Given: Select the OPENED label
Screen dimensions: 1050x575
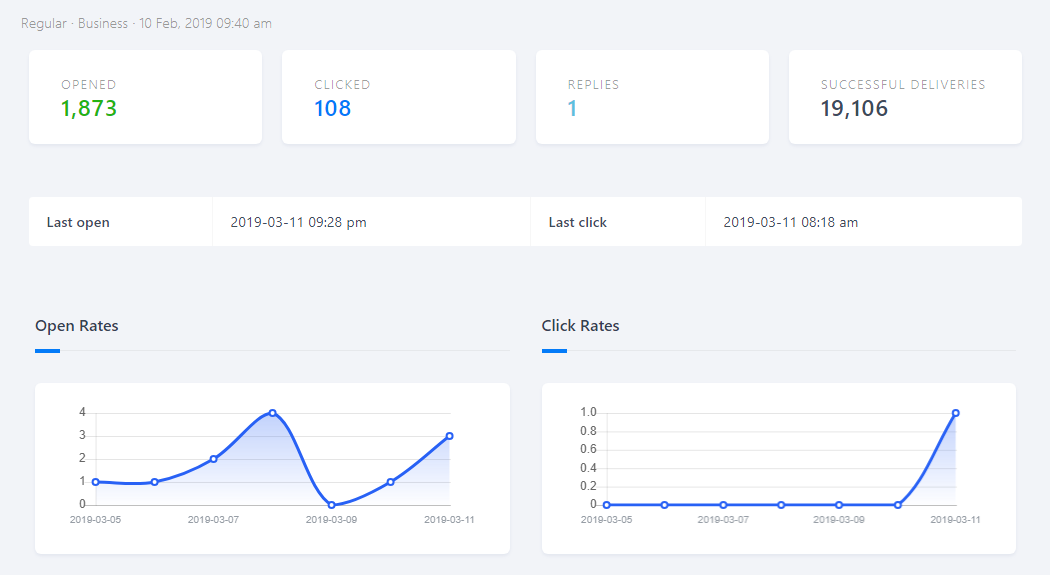Looking at the screenshot, I should (88, 84).
